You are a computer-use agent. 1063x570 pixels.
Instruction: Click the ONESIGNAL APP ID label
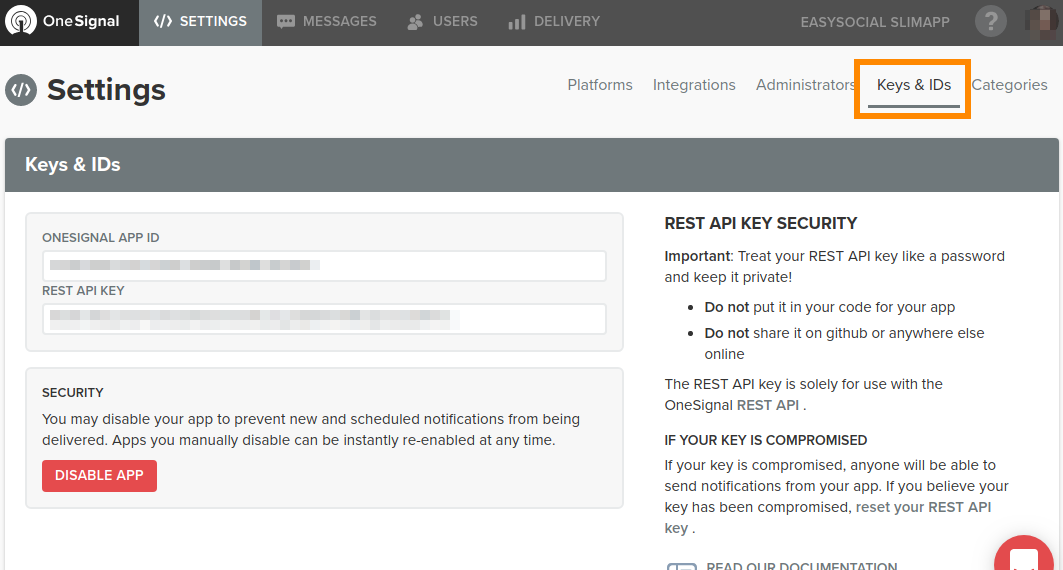(x=100, y=237)
